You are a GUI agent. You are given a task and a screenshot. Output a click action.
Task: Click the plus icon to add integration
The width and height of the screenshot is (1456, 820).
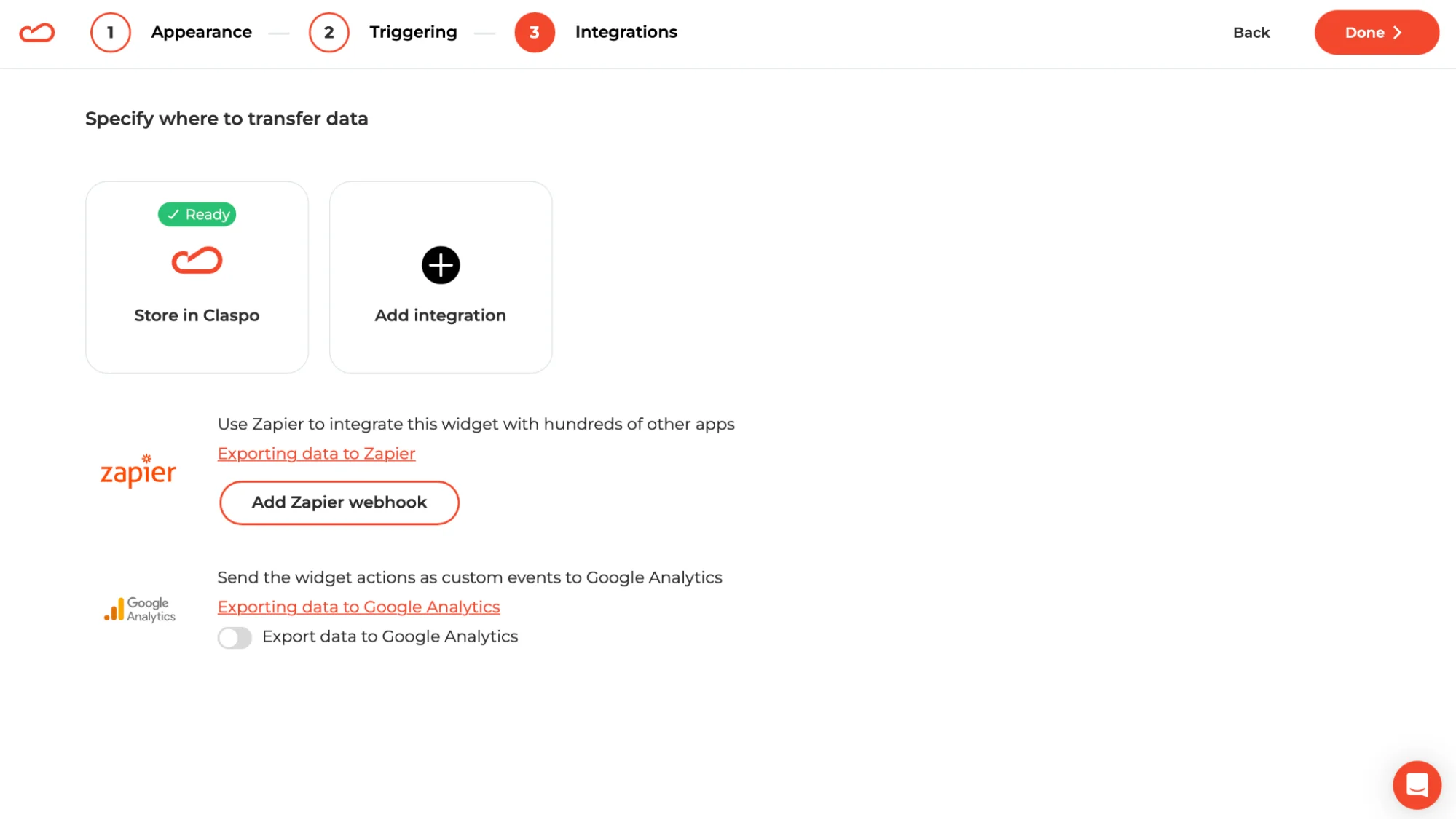(441, 265)
